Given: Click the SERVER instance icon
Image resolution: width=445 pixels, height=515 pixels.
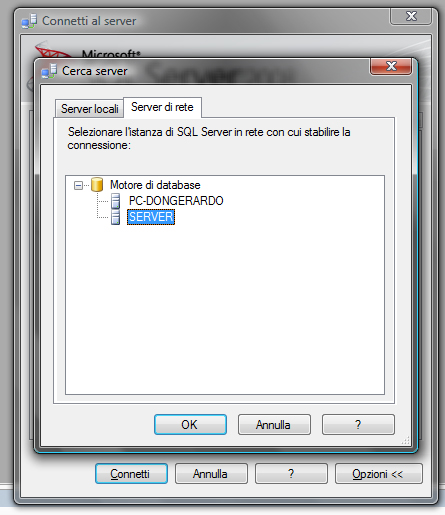Looking at the screenshot, I should 115,217.
